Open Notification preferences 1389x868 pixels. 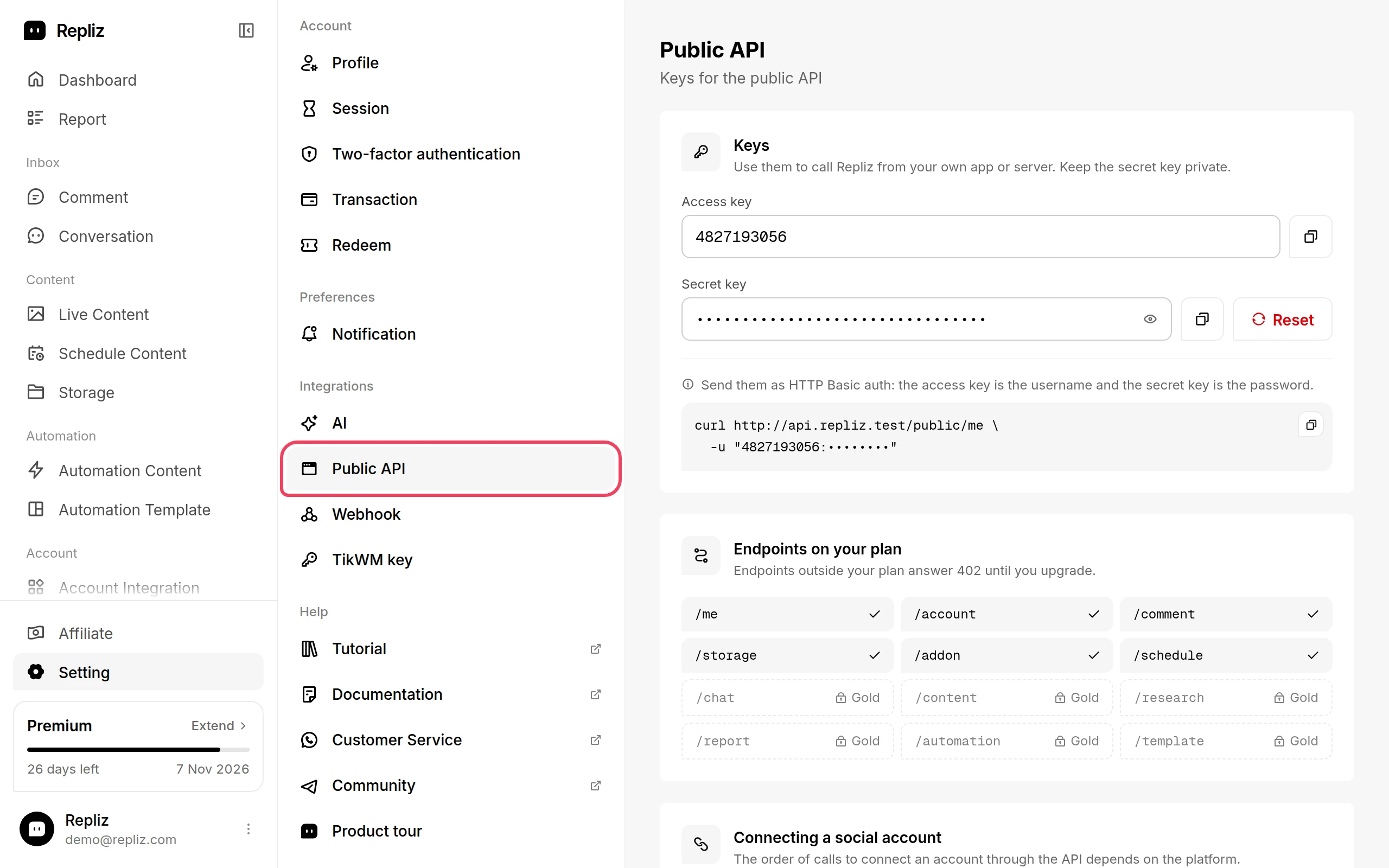click(450, 334)
